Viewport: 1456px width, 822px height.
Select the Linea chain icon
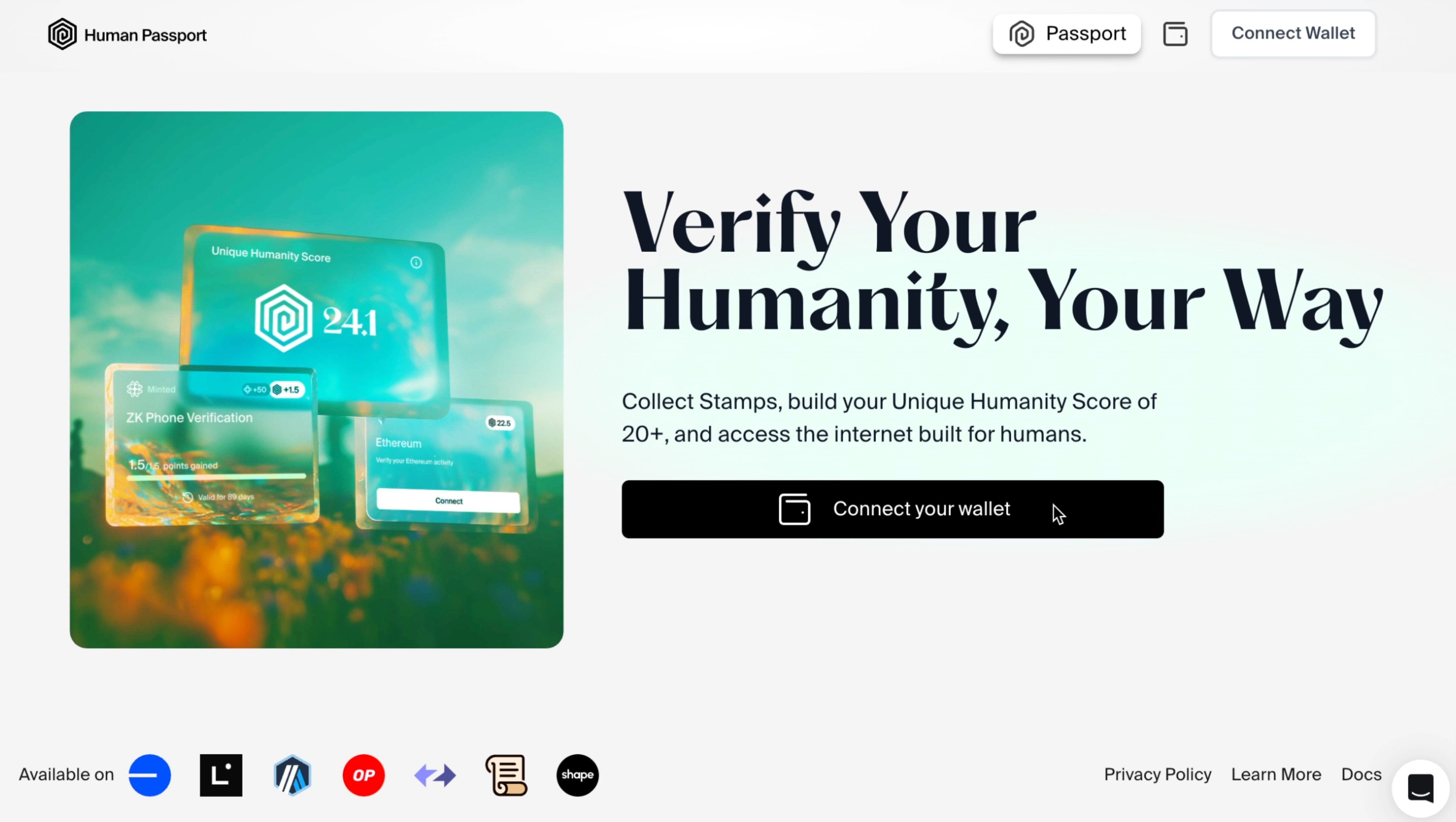(x=221, y=775)
